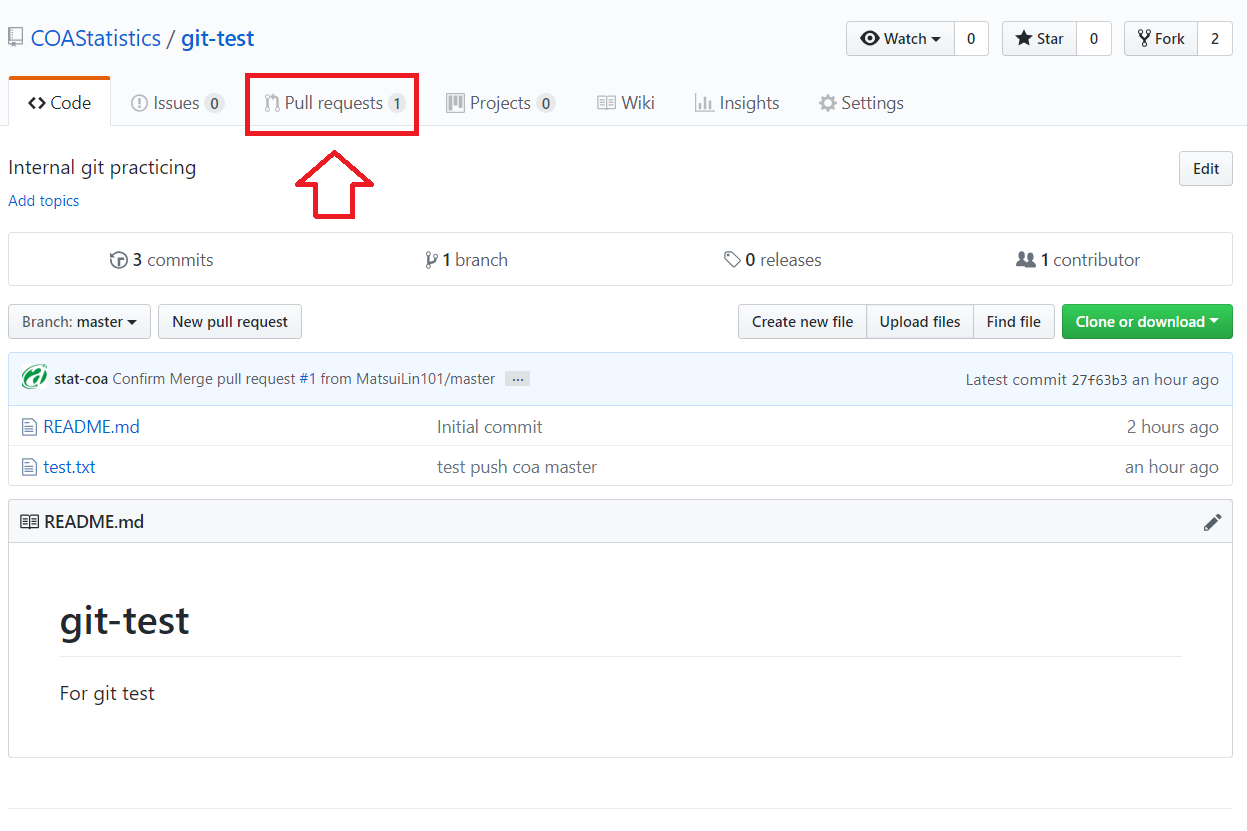Image resolution: width=1247 pixels, height=831 pixels.
Task: Click the book icon in README.md header
Action: pos(29,522)
